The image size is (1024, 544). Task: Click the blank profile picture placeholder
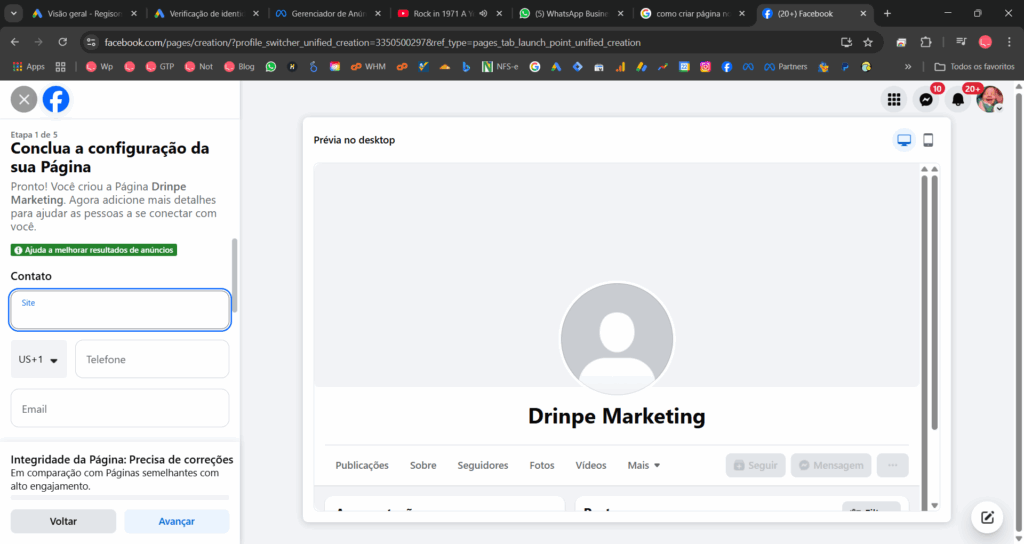(x=617, y=338)
